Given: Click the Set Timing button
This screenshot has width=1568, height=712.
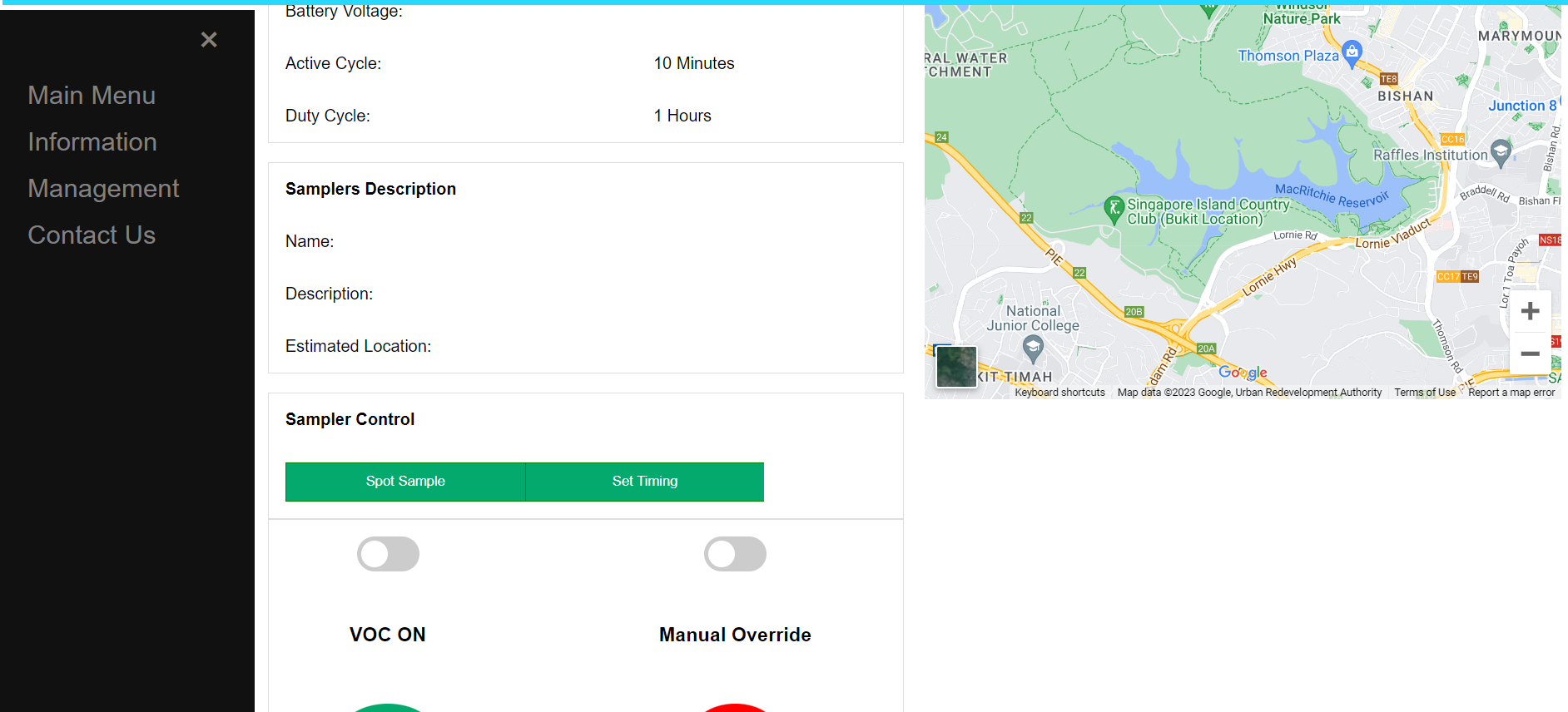Looking at the screenshot, I should 645,482.
